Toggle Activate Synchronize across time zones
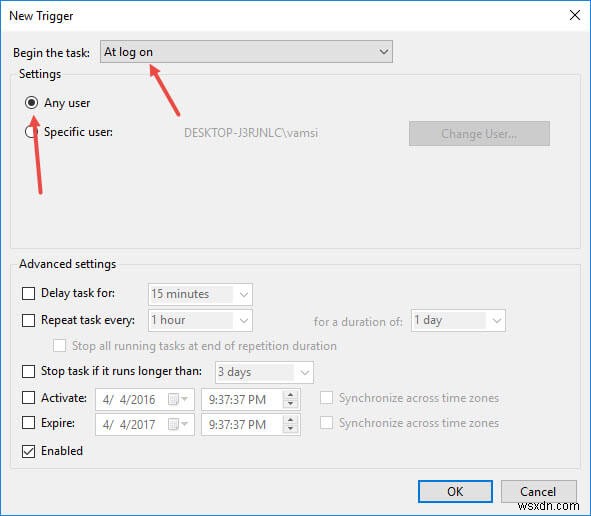Image resolution: width=591 pixels, height=516 pixels. pyautogui.click(x=326, y=398)
